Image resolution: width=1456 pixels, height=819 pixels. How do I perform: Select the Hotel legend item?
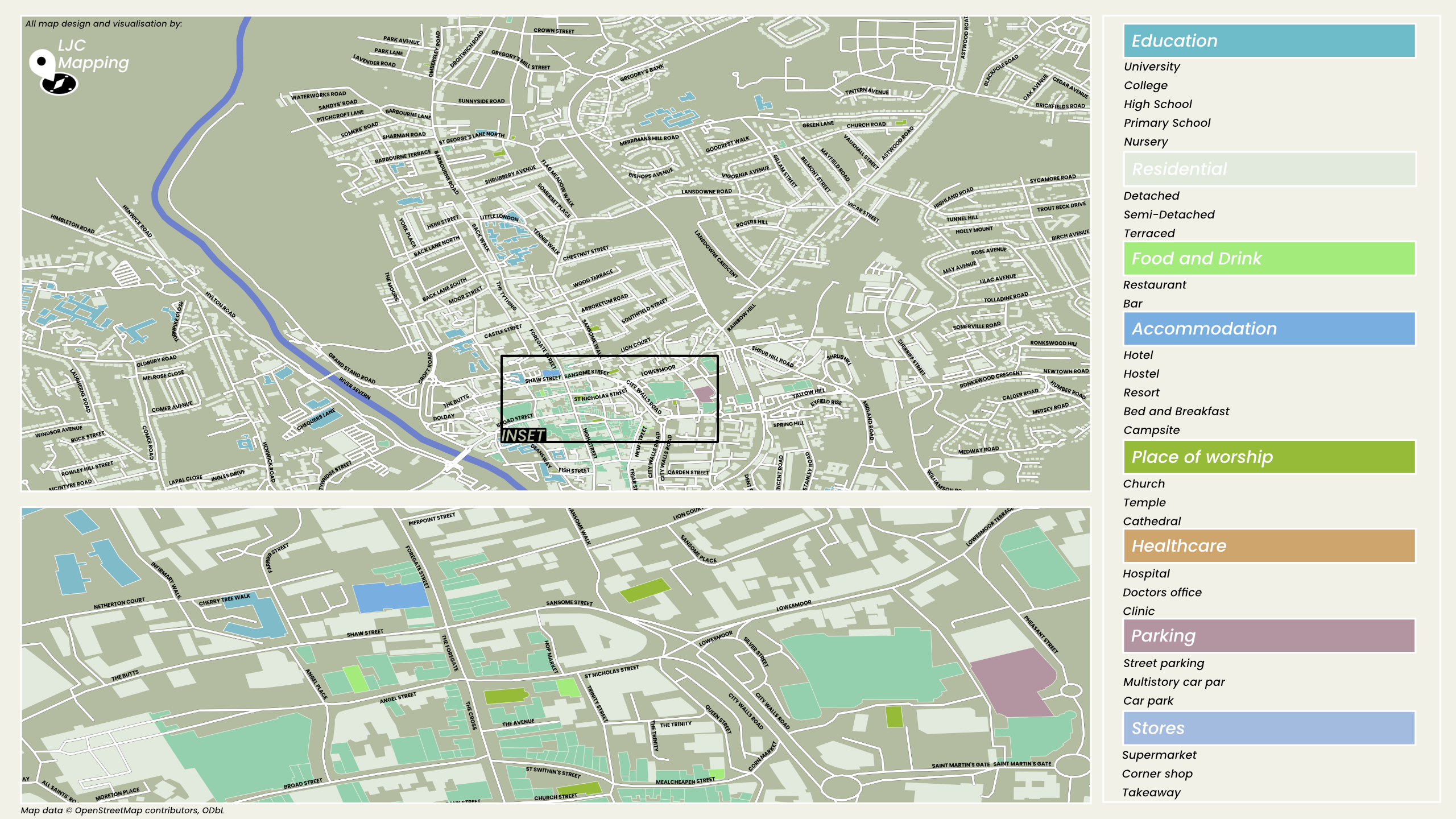click(x=1137, y=355)
